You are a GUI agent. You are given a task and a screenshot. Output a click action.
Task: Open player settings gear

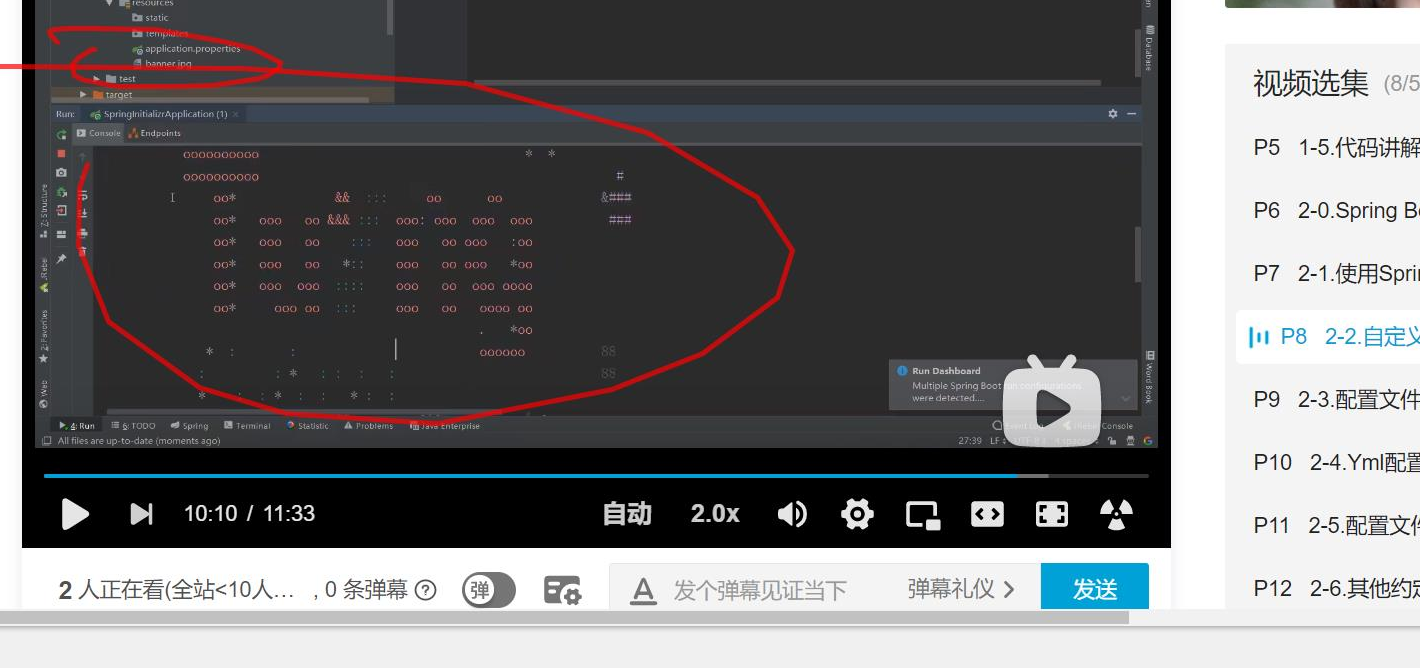[x=857, y=514]
